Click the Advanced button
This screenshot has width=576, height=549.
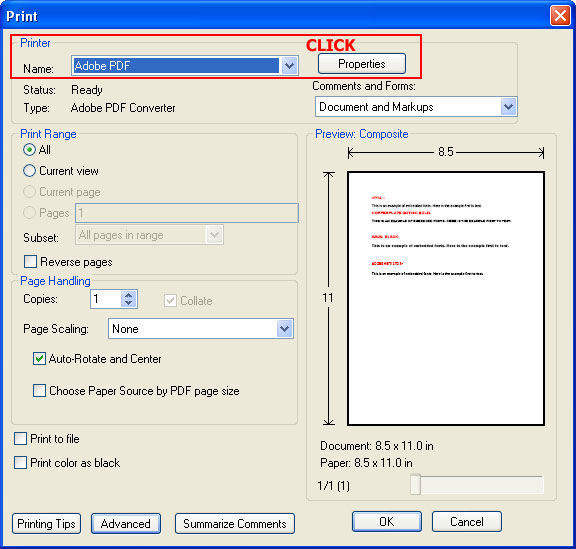pos(126,524)
